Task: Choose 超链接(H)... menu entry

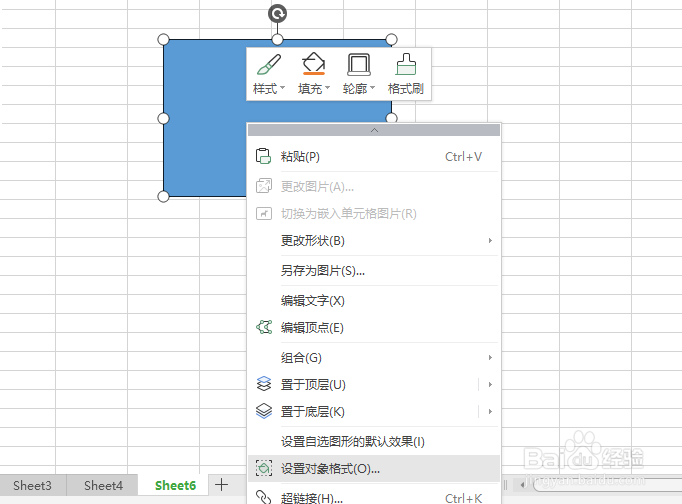Action: (x=374, y=496)
